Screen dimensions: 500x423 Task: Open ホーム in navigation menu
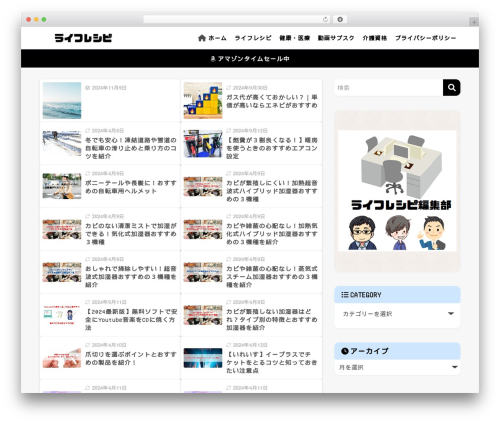[x=217, y=38]
